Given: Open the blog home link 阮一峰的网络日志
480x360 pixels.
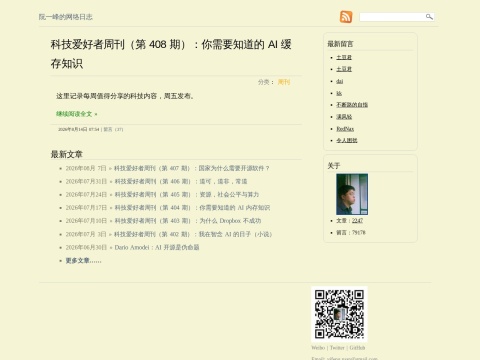Looking at the screenshot, I should [66, 17].
